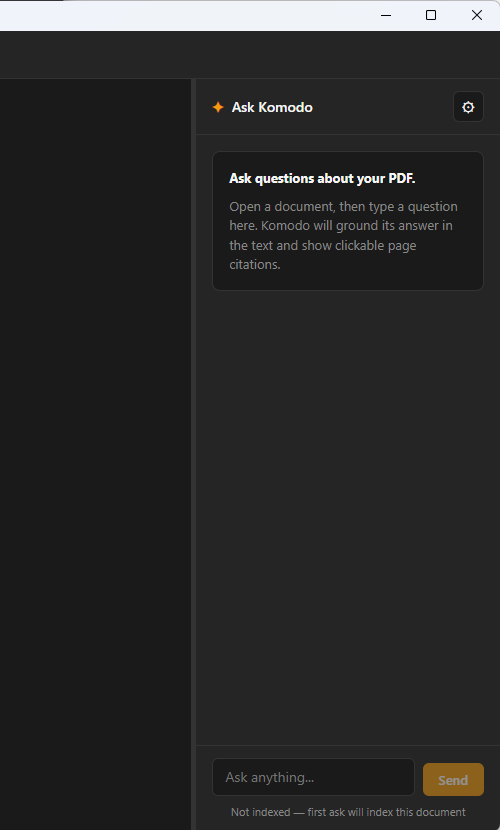Send the question with the Send button
The width and height of the screenshot is (500, 830).
coord(453,780)
